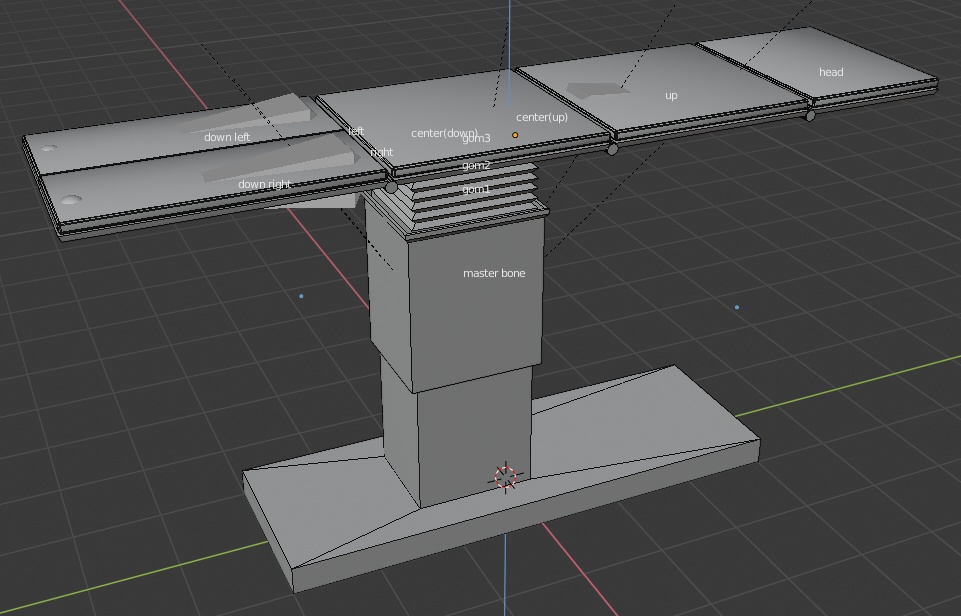Click the 'master bone' label
Viewport: 961px width, 616px height.
click(493, 273)
